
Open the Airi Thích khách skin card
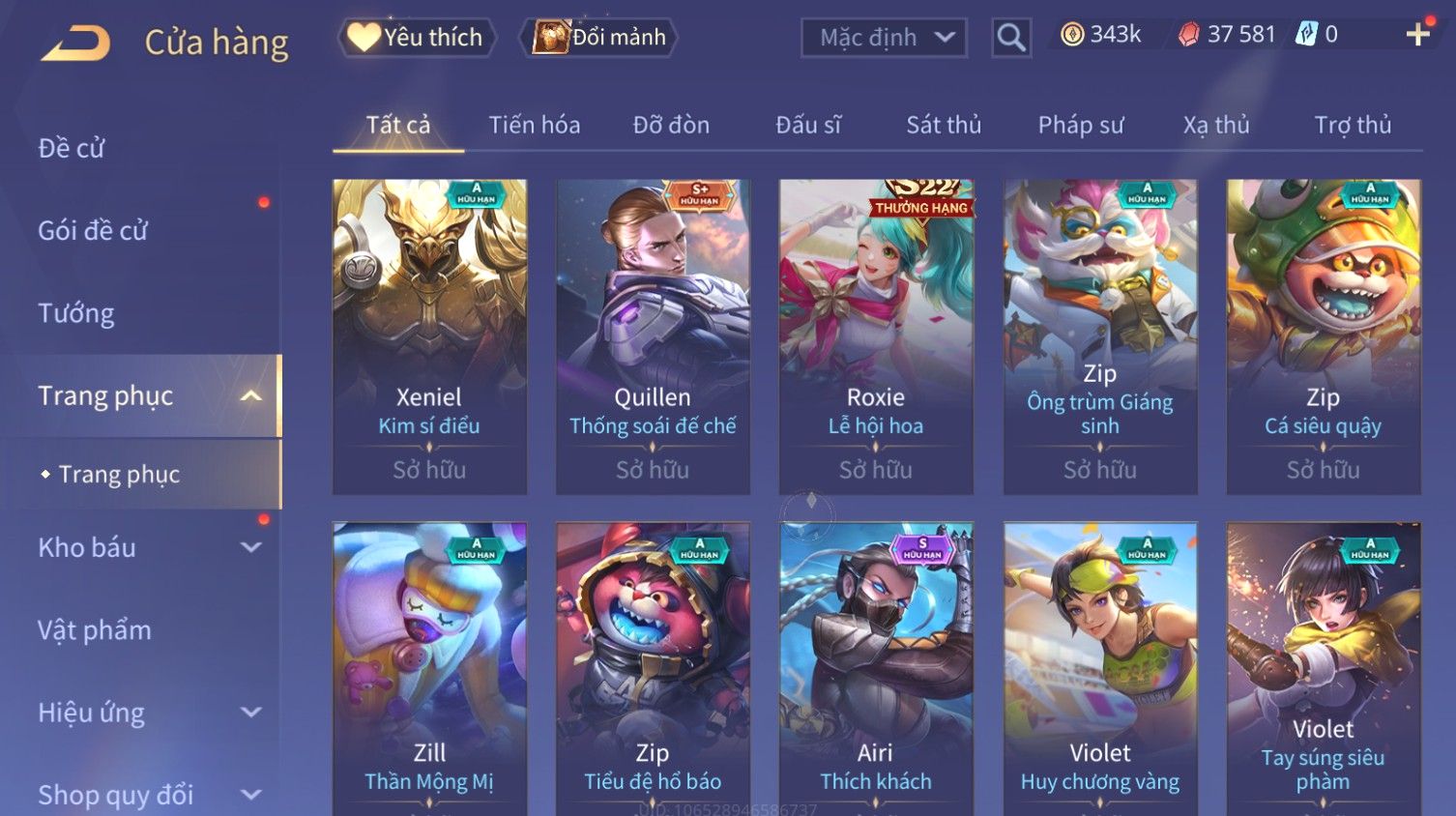876,669
